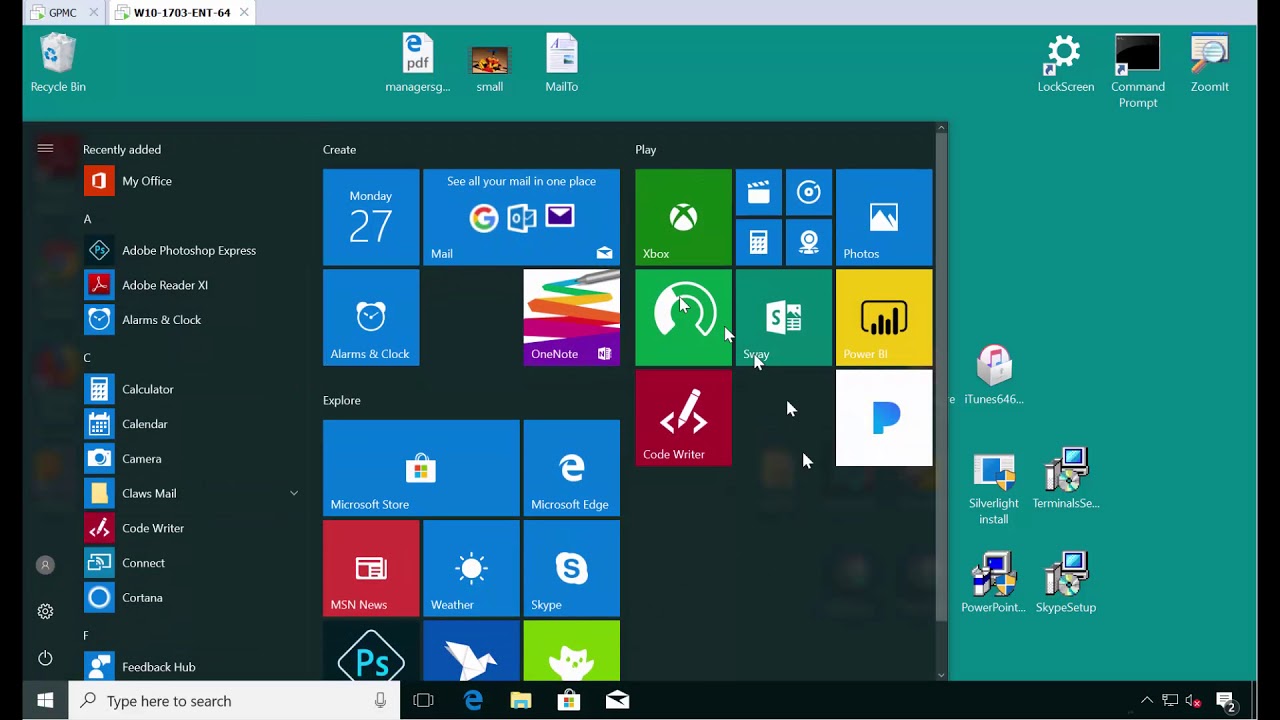Open the user account button
Image resolution: width=1280 pixels, height=720 pixels.
tap(45, 565)
